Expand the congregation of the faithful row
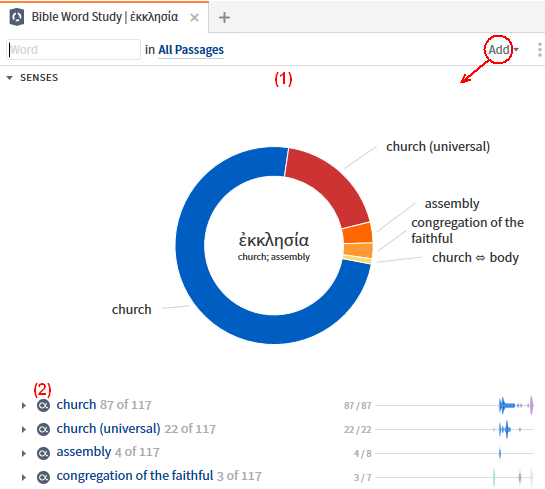Image resolution: width=545 pixels, height=489 pixels. click(24, 477)
